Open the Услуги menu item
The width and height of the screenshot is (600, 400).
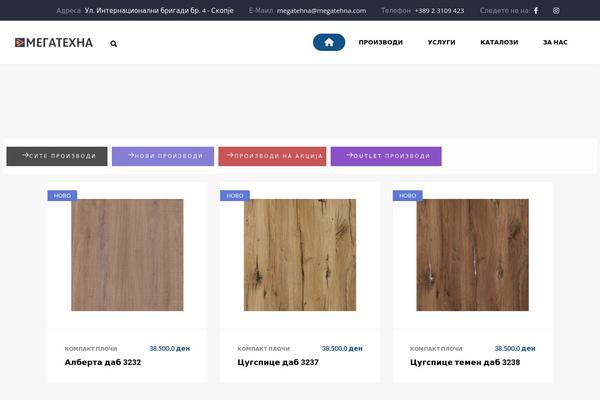(x=442, y=42)
